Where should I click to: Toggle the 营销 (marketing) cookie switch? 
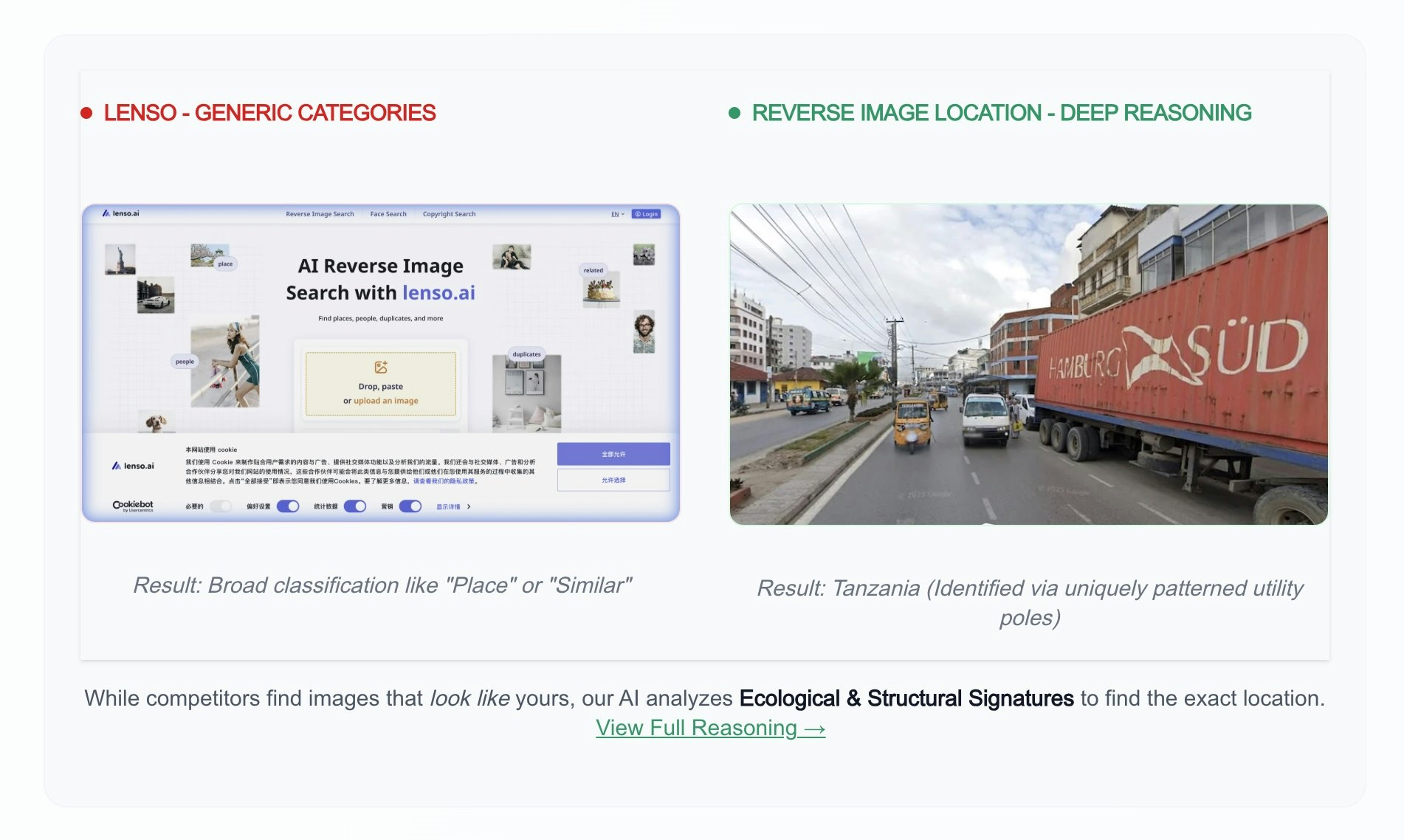[410, 506]
